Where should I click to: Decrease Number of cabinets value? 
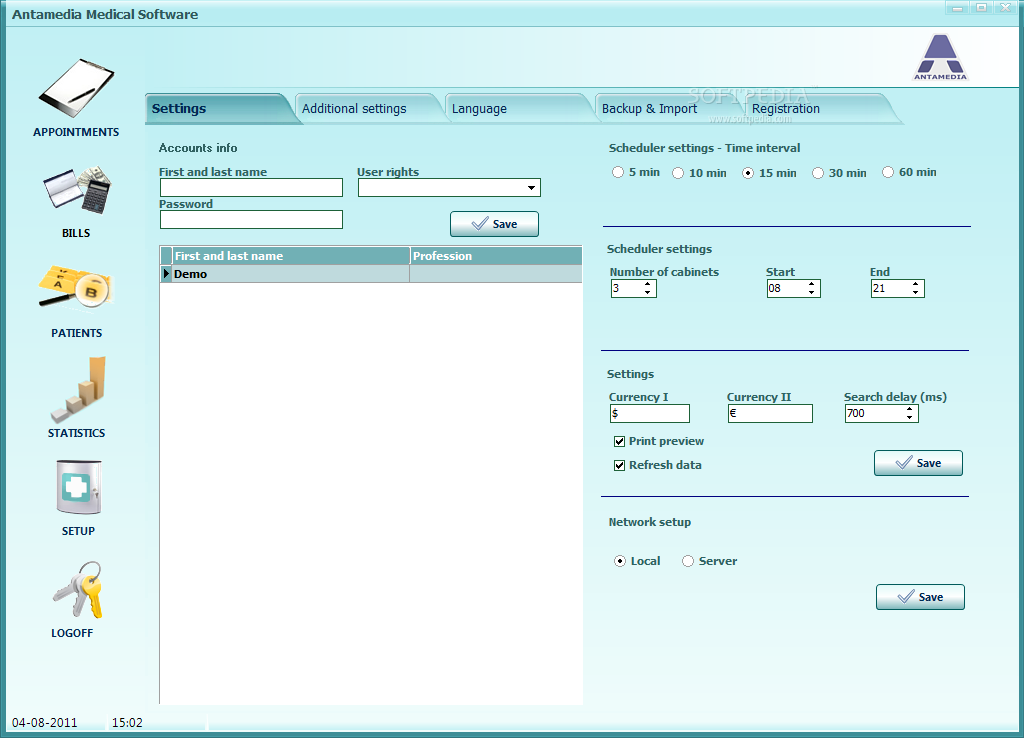coord(647,292)
